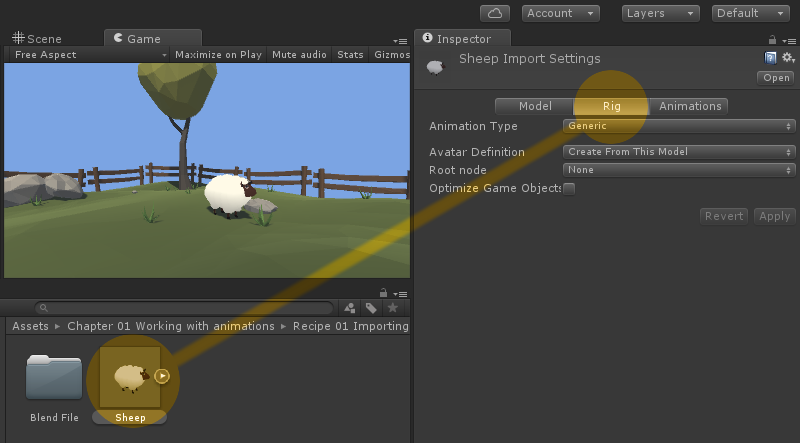Switch to the Model tab

[x=535, y=106]
